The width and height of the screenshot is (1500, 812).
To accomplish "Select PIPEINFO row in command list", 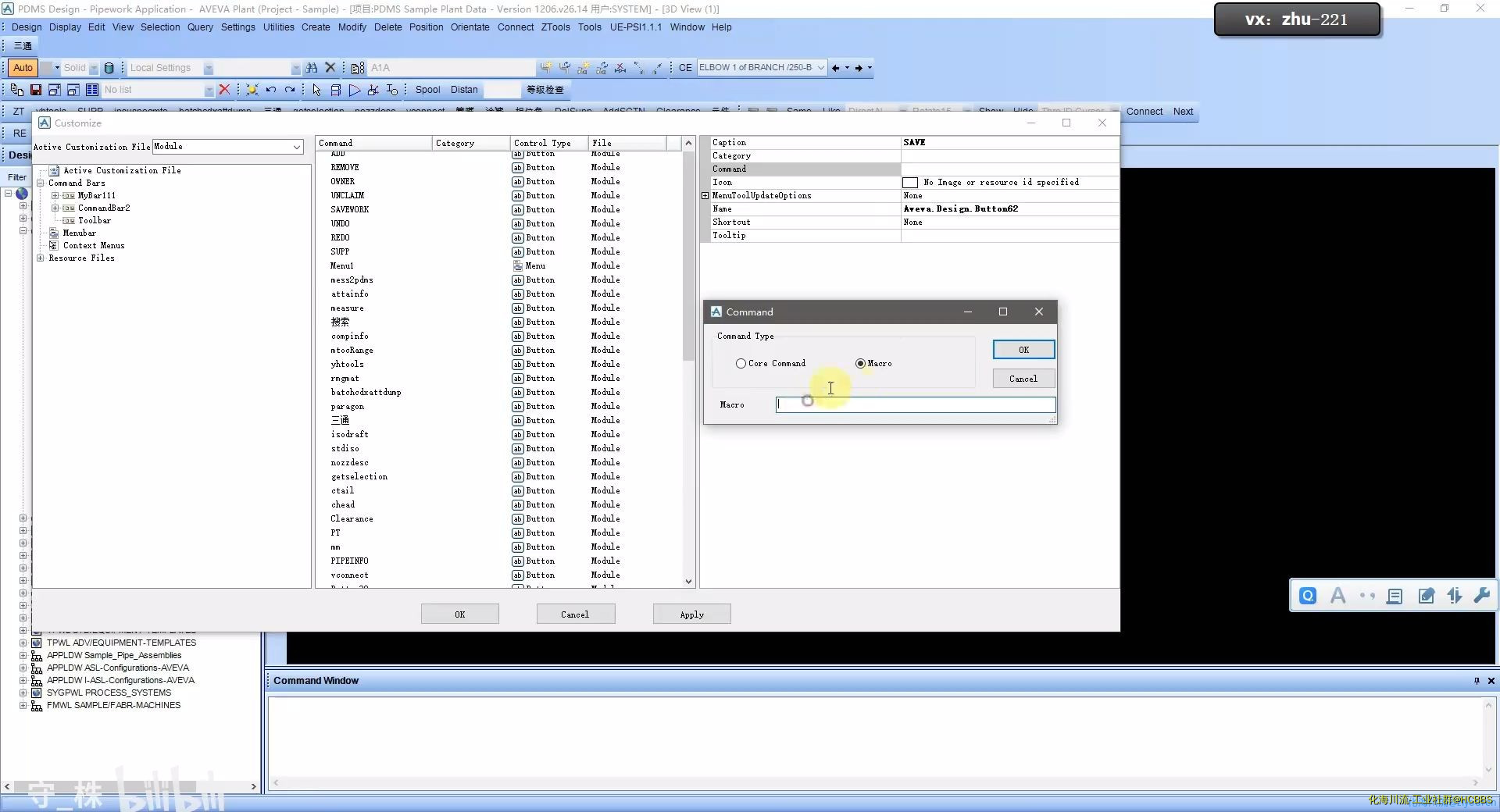I will coord(349,561).
